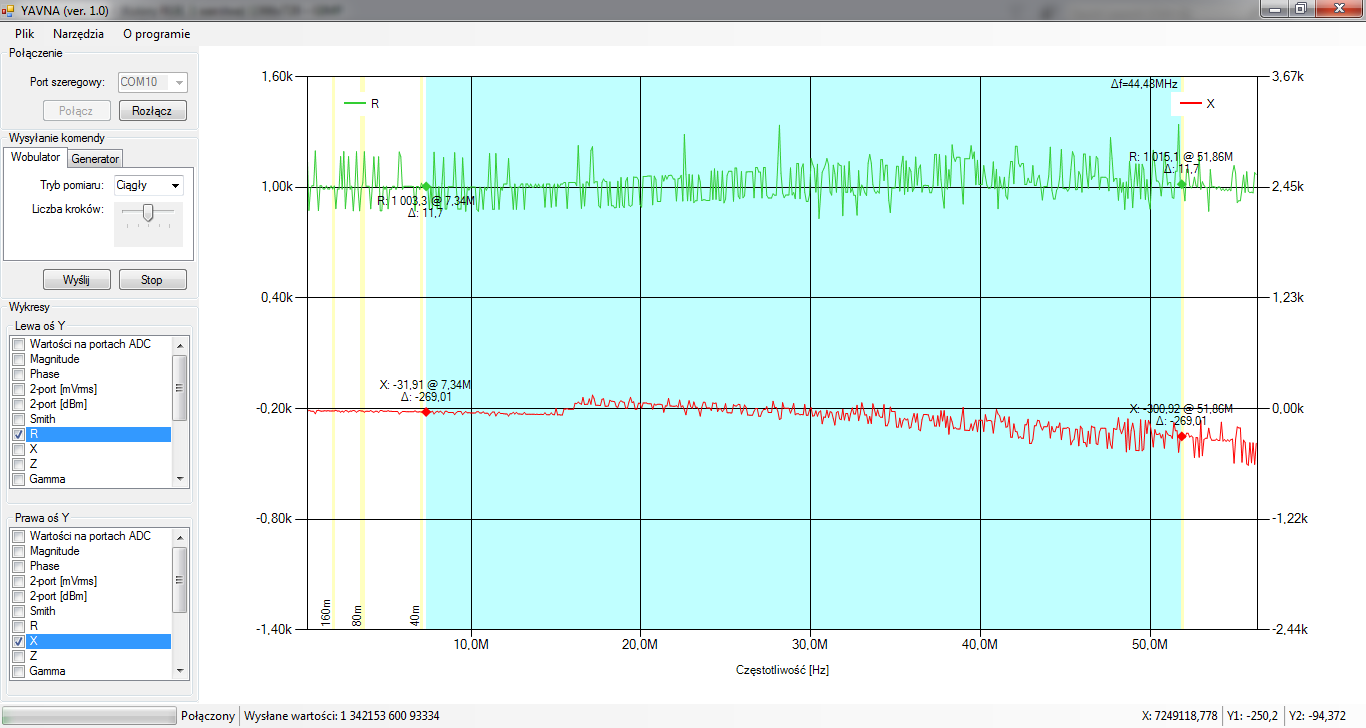The width and height of the screenshot is (1366, 728).
Task: Enable Smith in the Lewa oś Y list
Action: pos(19,419)
